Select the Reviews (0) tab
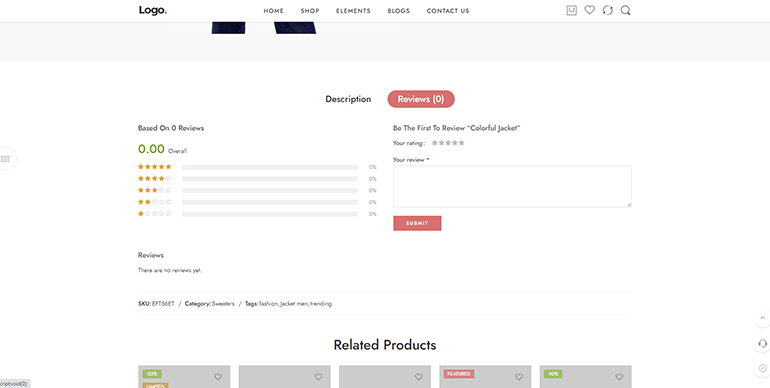Image resolution: width=770 pixels, height=388 pixels. tap(421, 99)
